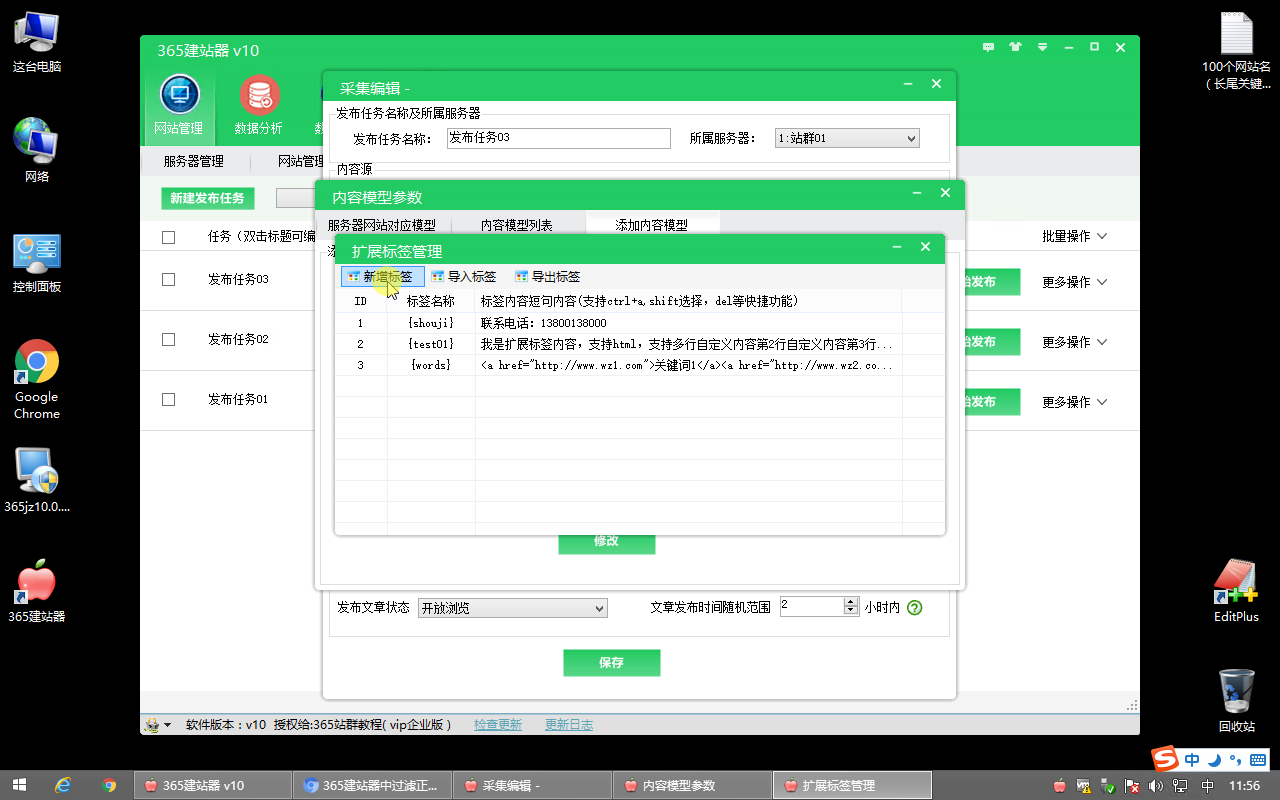Click the 发布任务02 task title

[238, 340]
